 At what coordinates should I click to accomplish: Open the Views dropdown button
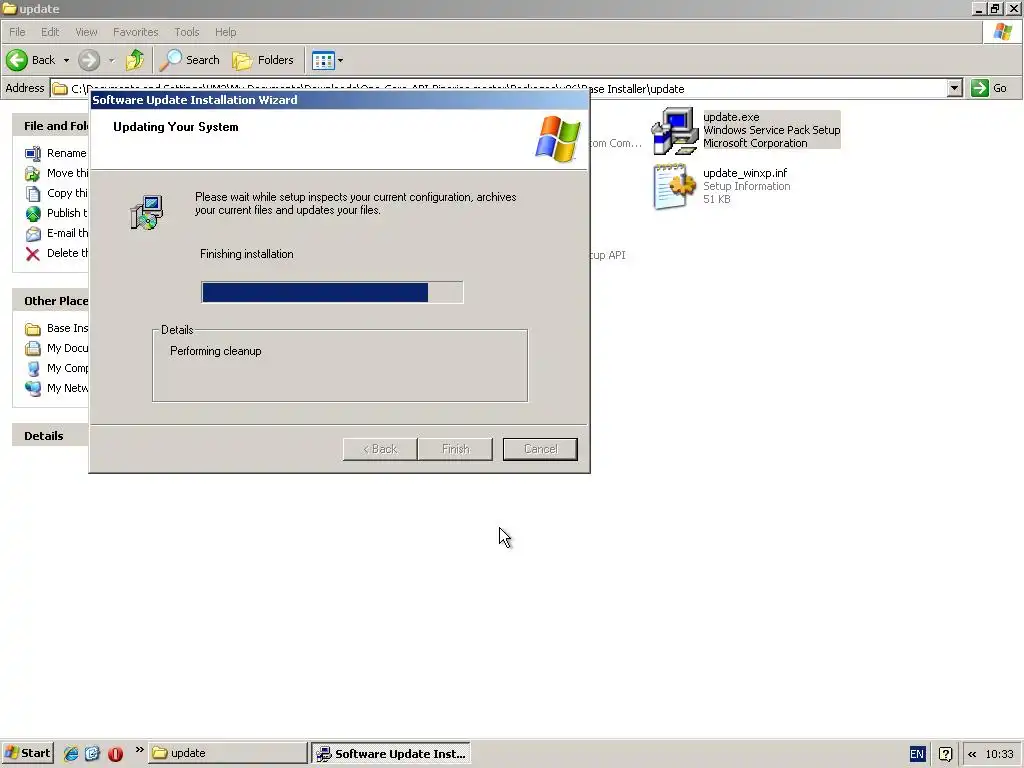[x=327, y=60]
